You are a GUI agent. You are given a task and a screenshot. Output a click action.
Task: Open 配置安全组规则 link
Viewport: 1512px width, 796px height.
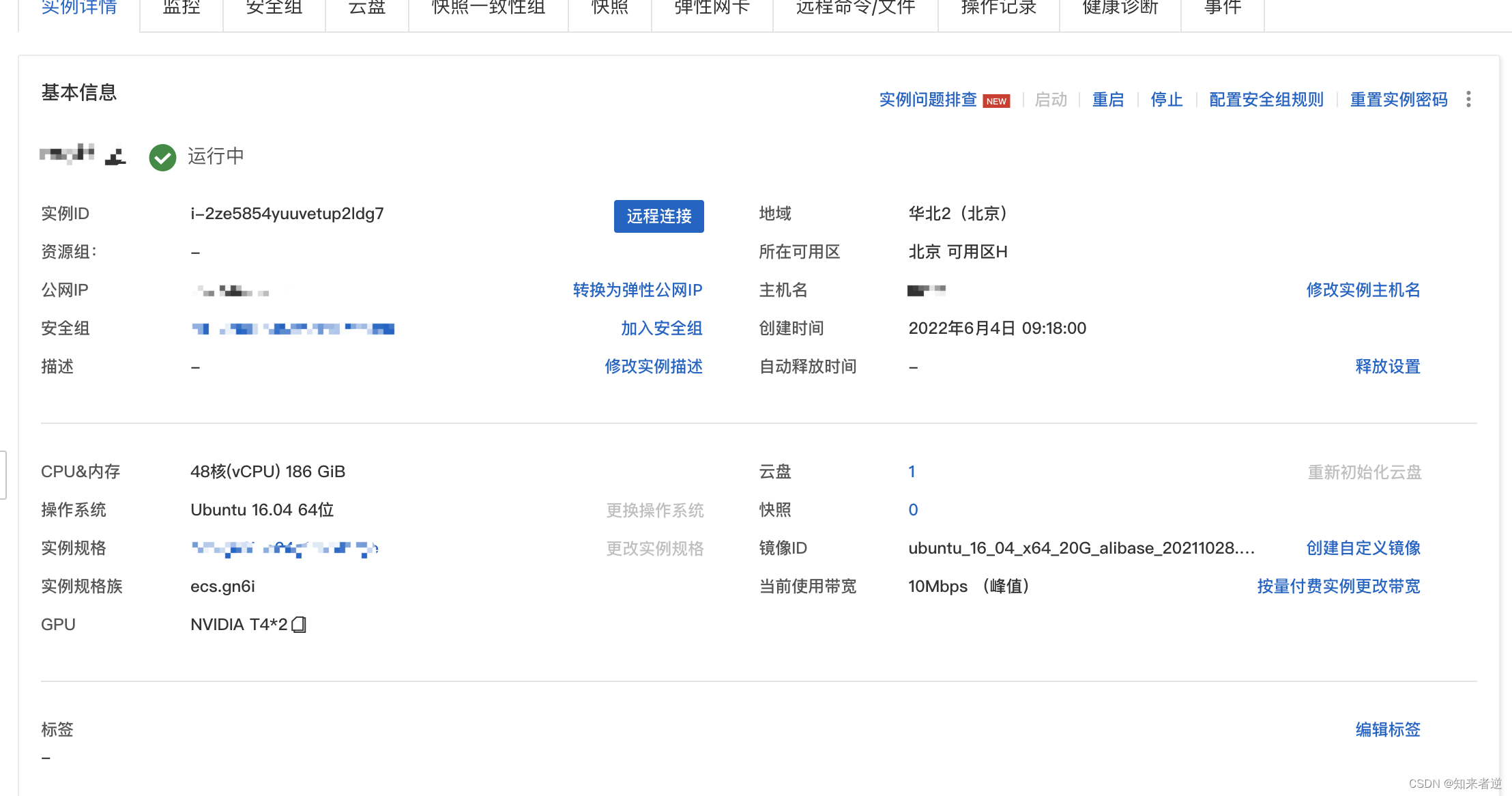(1266, 100)
